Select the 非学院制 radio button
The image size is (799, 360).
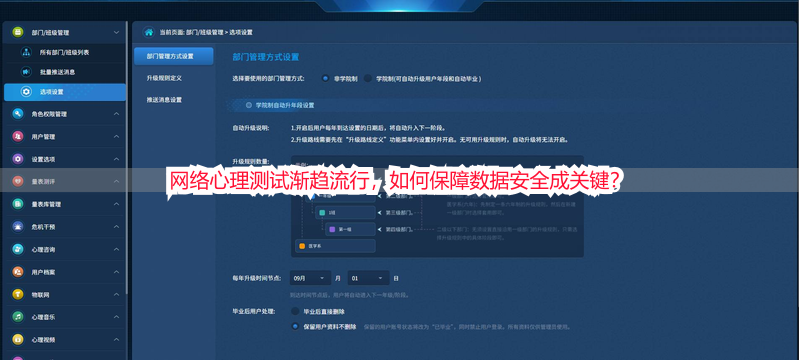click(325, 79)
